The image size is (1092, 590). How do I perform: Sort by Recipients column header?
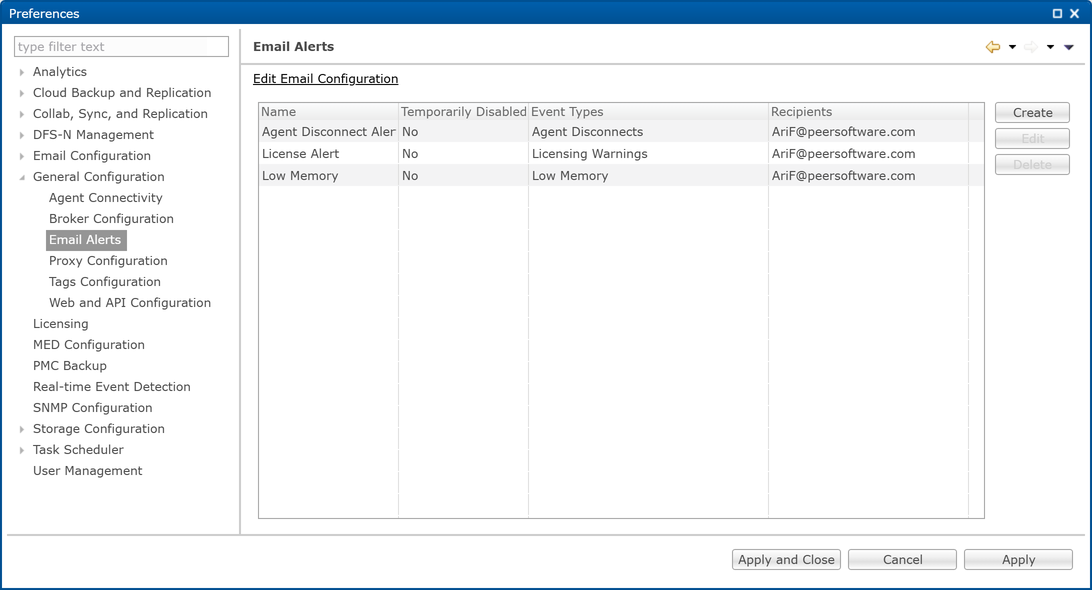pyautogui.click(x=868, y=111)
